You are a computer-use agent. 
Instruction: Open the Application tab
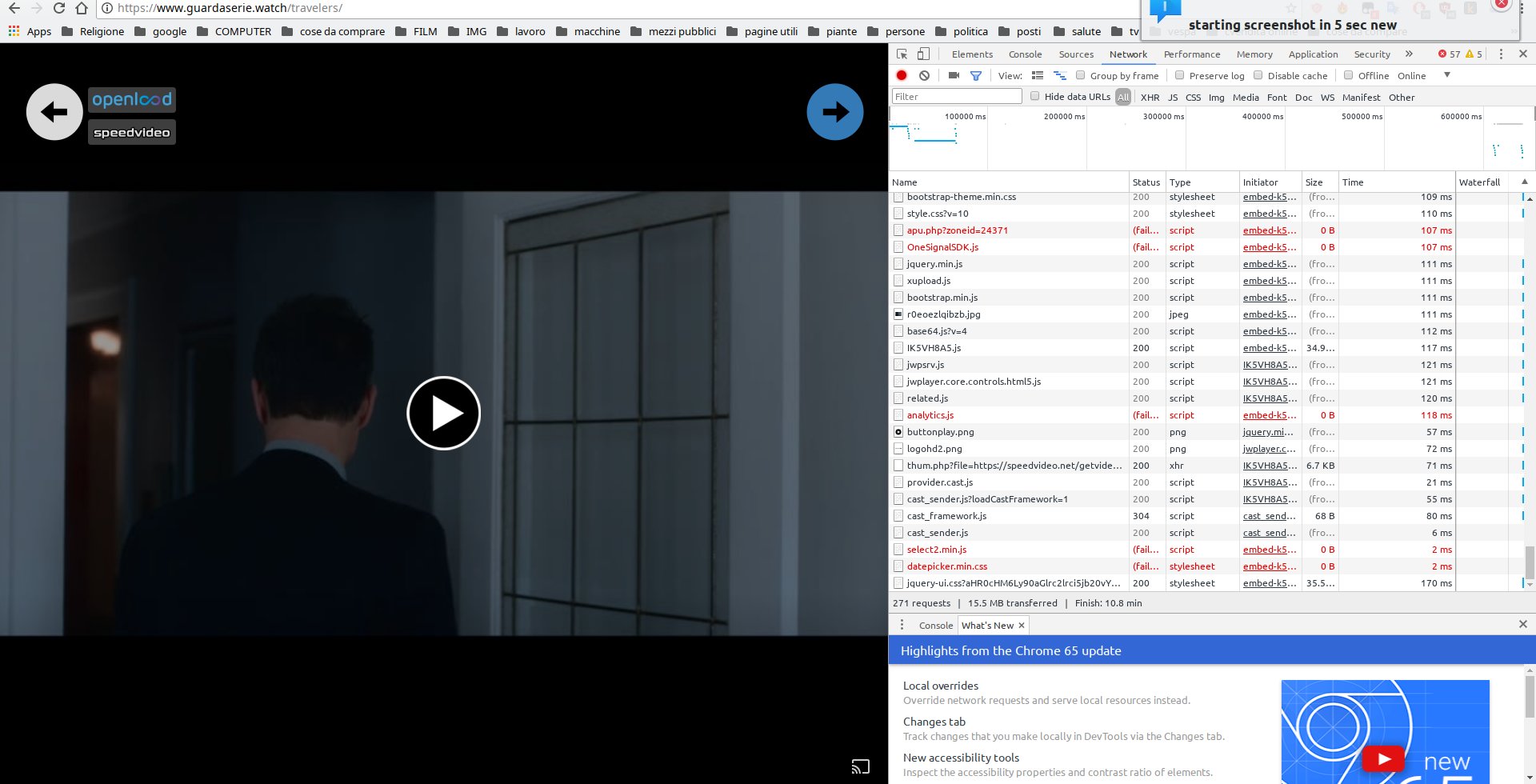pyautogui.click(x=1313, y=54)
